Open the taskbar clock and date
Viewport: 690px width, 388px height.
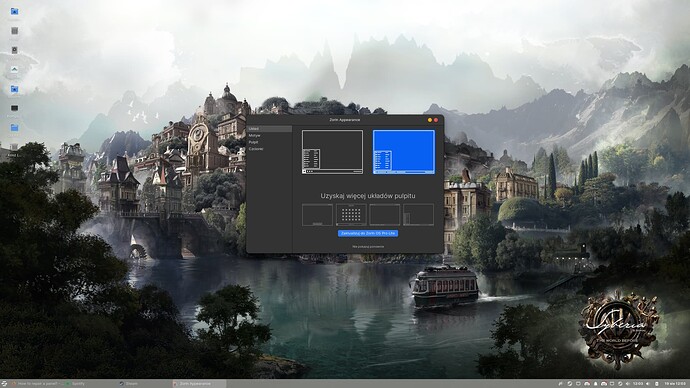[675, 384]
